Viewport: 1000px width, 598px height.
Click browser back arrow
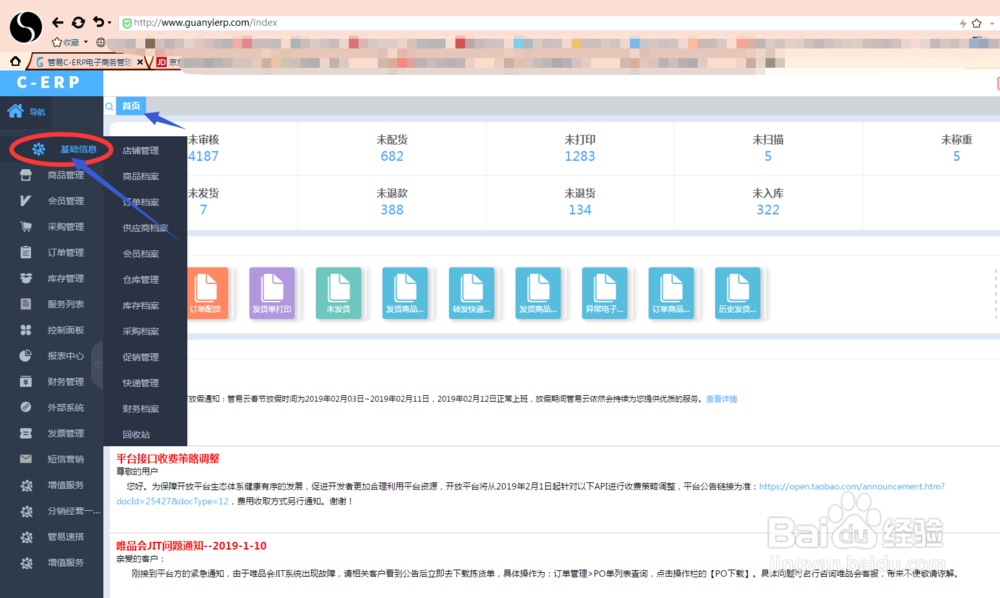58,22
